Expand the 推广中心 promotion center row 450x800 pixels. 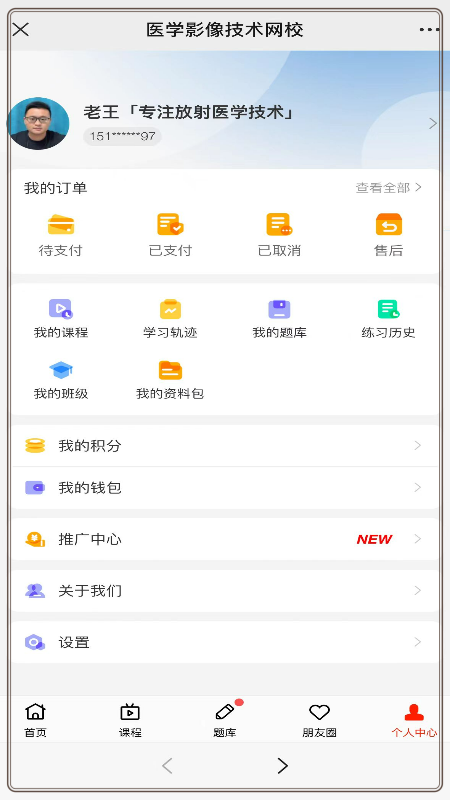225,539
